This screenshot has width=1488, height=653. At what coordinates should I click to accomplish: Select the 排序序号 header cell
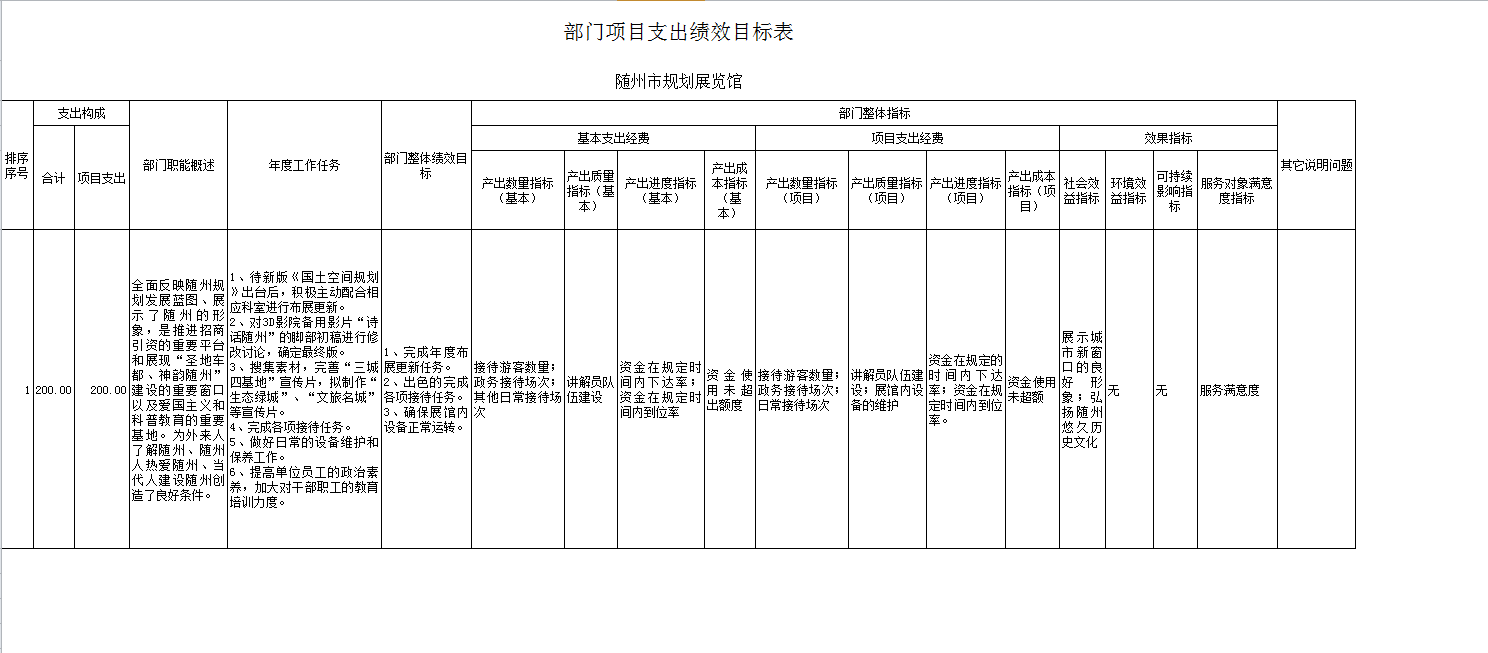(x=17, y=165)
